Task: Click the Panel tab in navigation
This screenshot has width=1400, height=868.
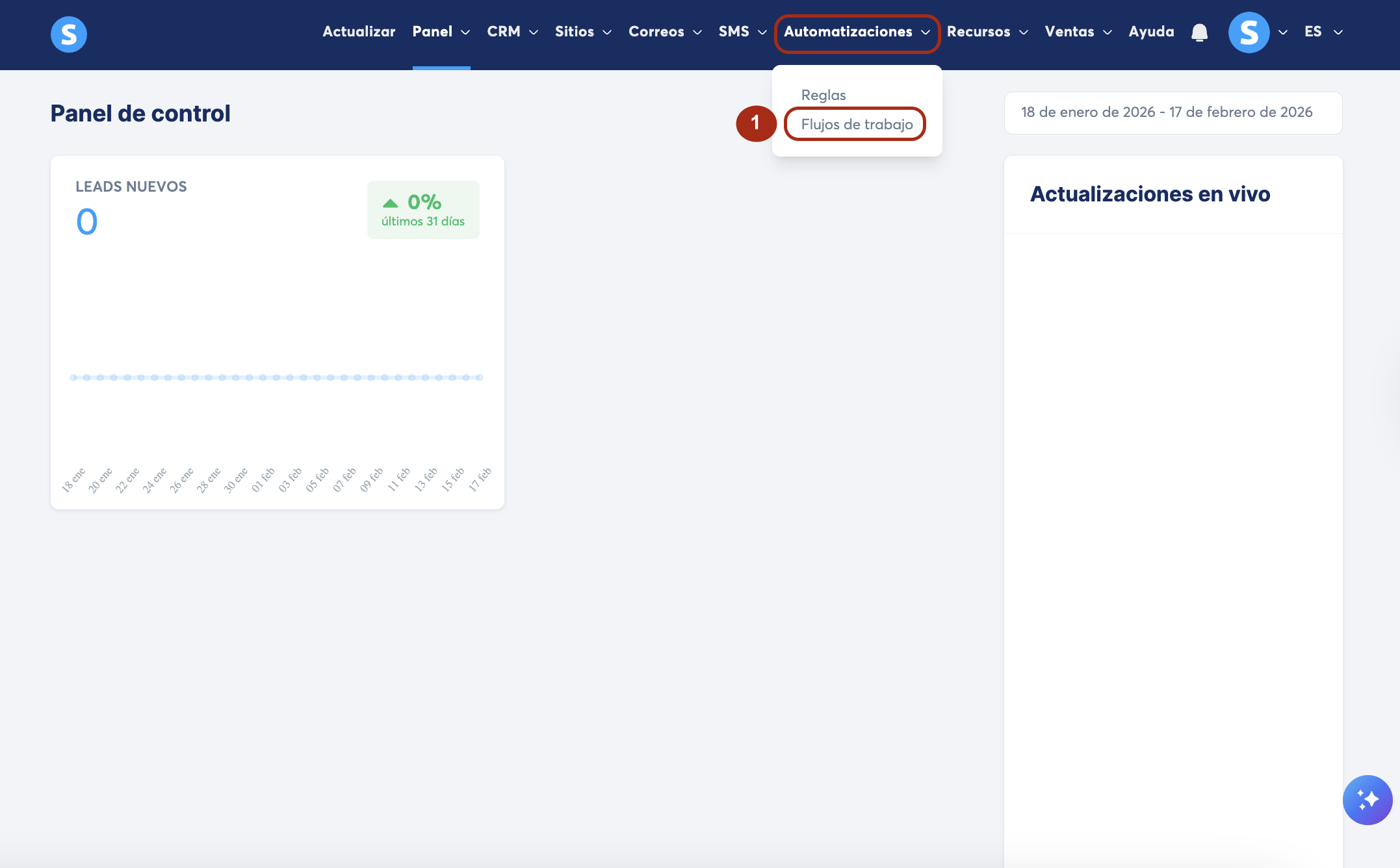Action: [x=432, y=32]
